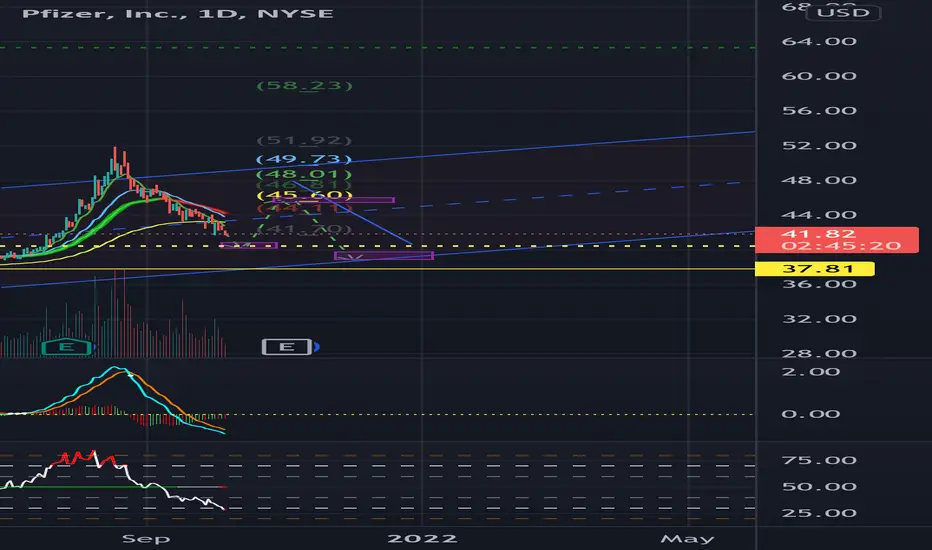Select the yellow 37.81 price line label
Screen dimensions: 932x550
point(814,269)
